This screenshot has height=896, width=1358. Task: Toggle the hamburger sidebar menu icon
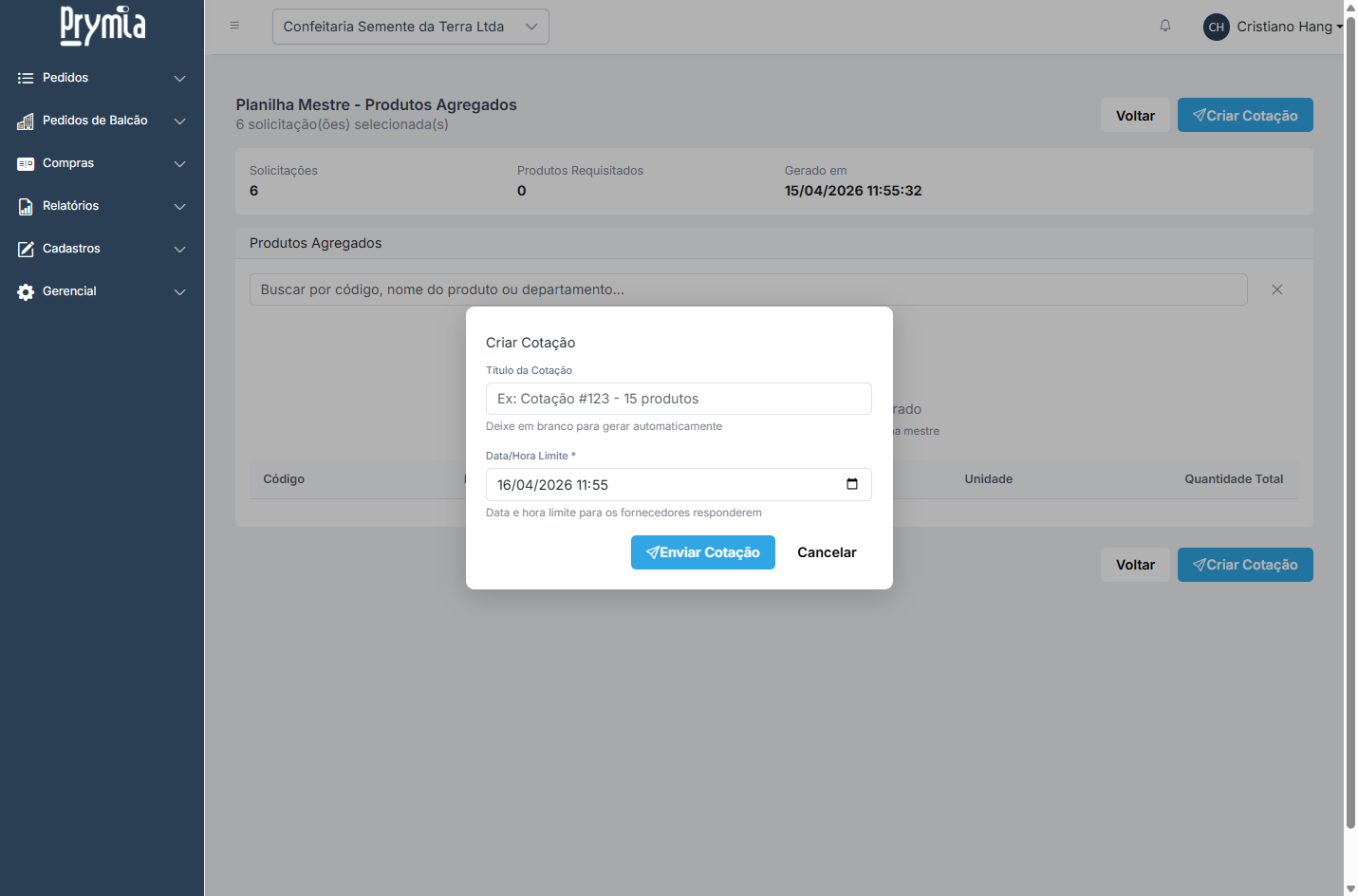[234, 26]
